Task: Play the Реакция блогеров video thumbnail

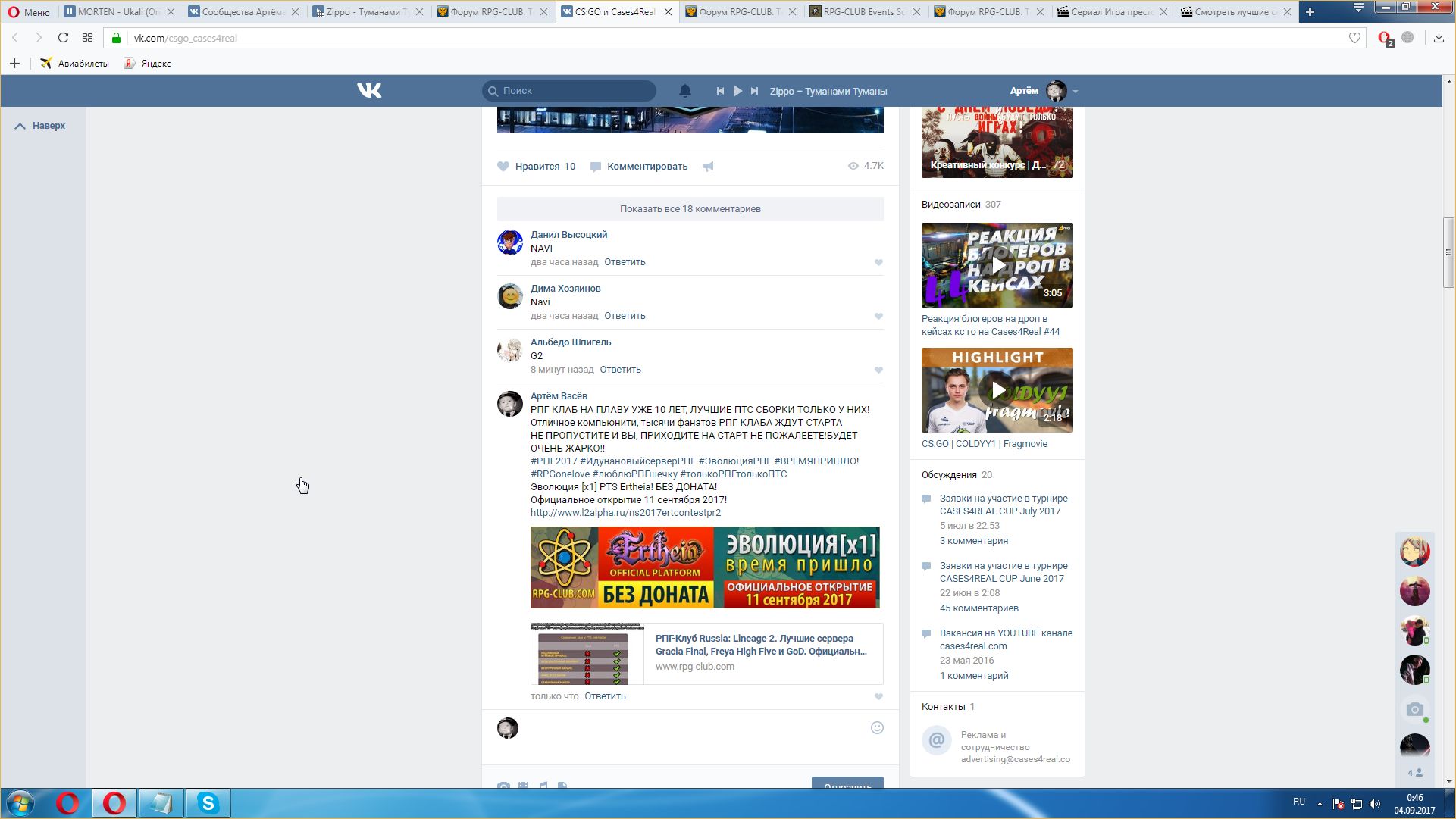Action: (x=997, y=265)
